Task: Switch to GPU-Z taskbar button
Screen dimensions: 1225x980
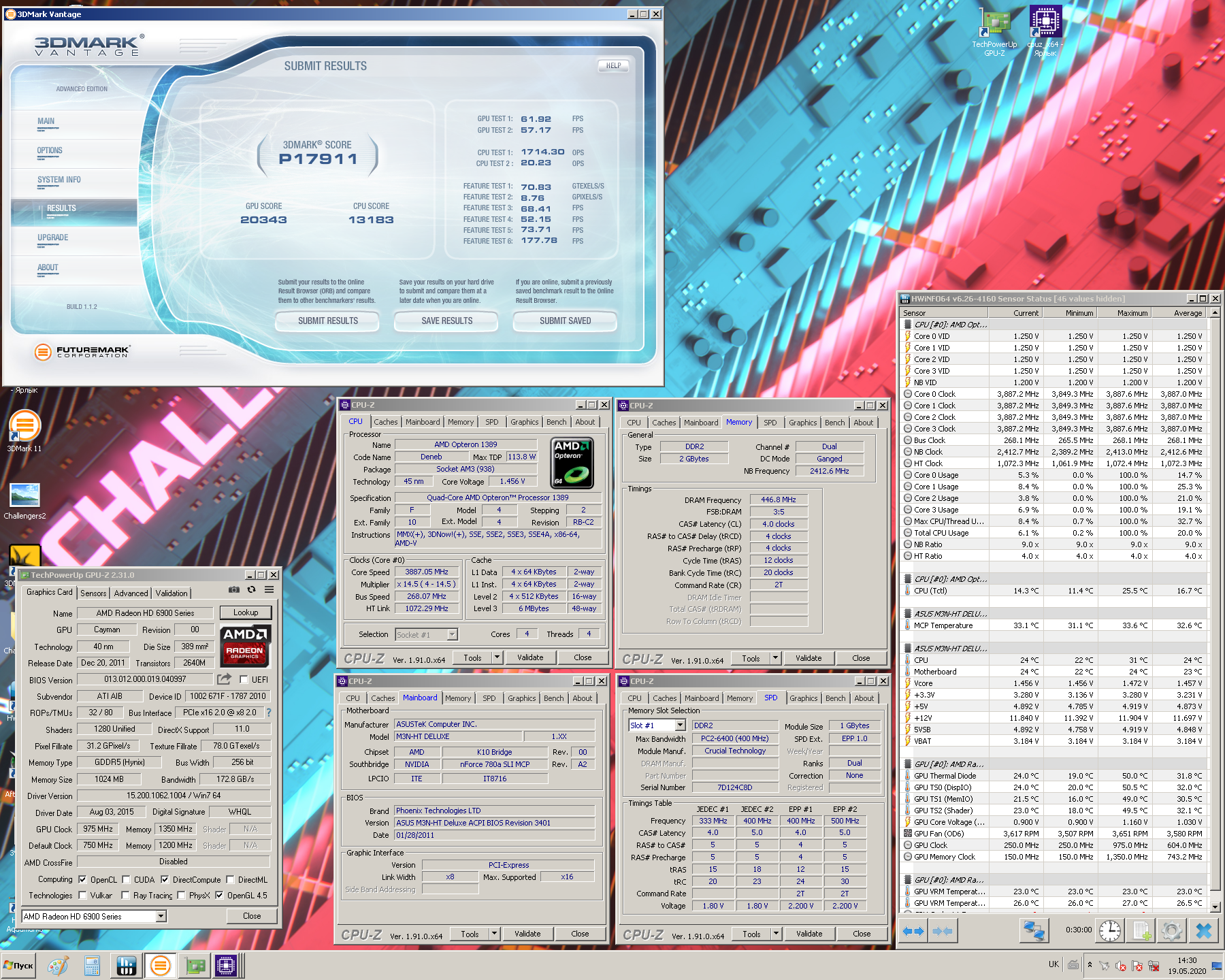Action: [x=195, y=966]
